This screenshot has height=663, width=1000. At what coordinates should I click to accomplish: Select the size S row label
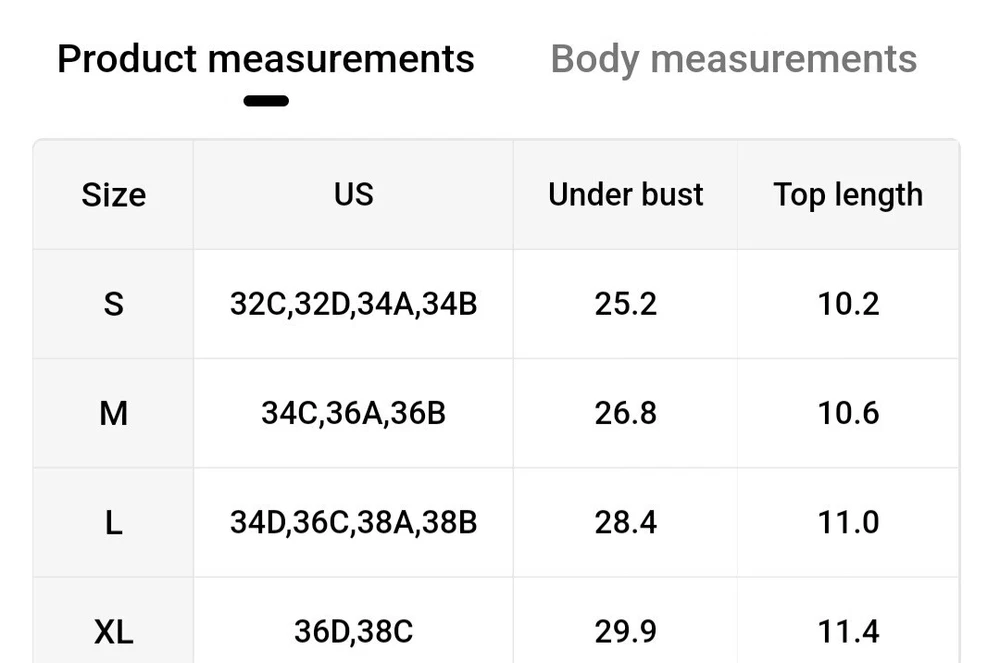[114, 304]
